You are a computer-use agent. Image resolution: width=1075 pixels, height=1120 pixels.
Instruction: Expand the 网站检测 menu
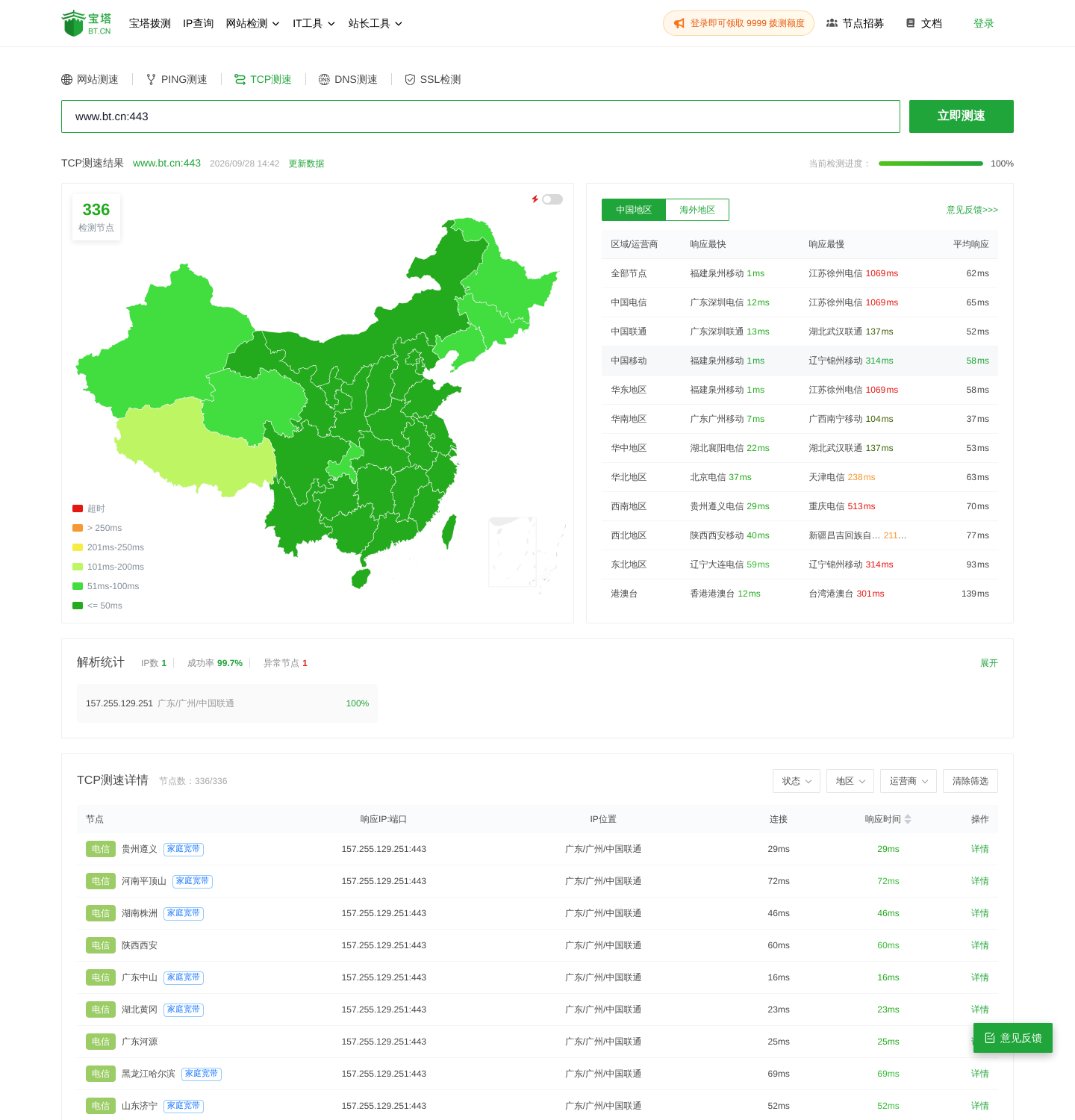pos(253,24)
